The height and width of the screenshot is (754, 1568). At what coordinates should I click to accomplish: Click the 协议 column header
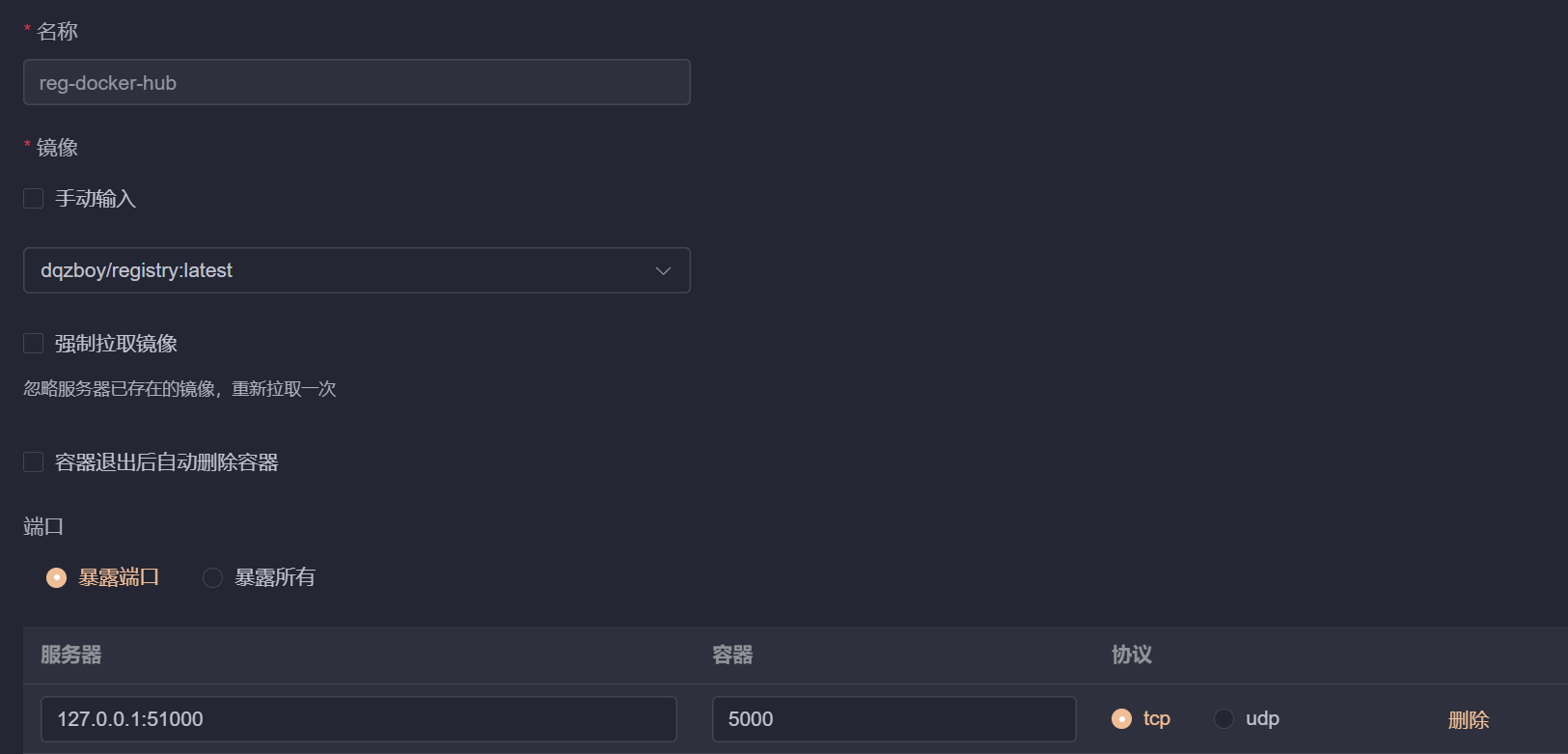point(1131,655)
